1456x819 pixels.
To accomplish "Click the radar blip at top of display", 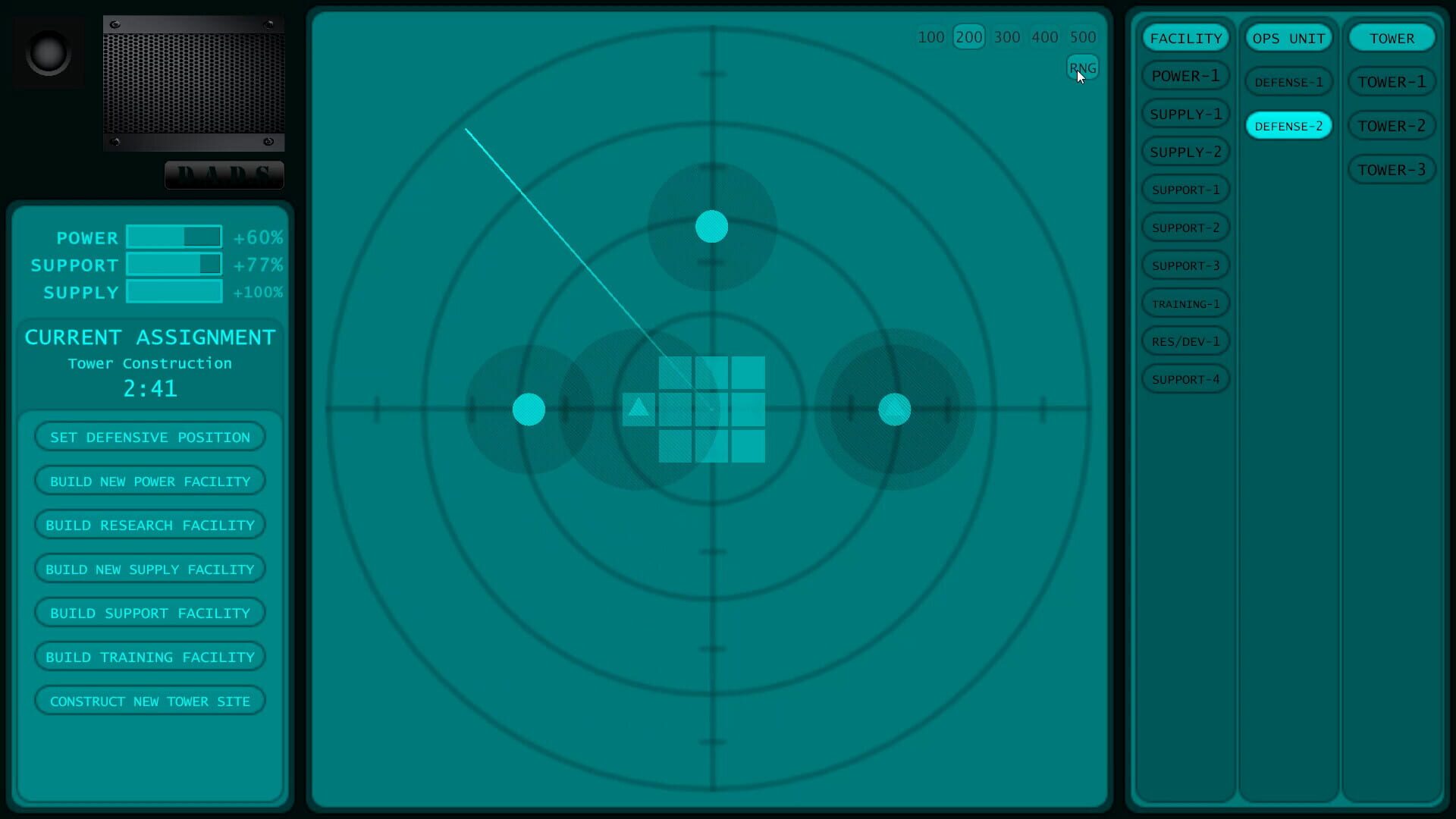I will coord(711,225).
